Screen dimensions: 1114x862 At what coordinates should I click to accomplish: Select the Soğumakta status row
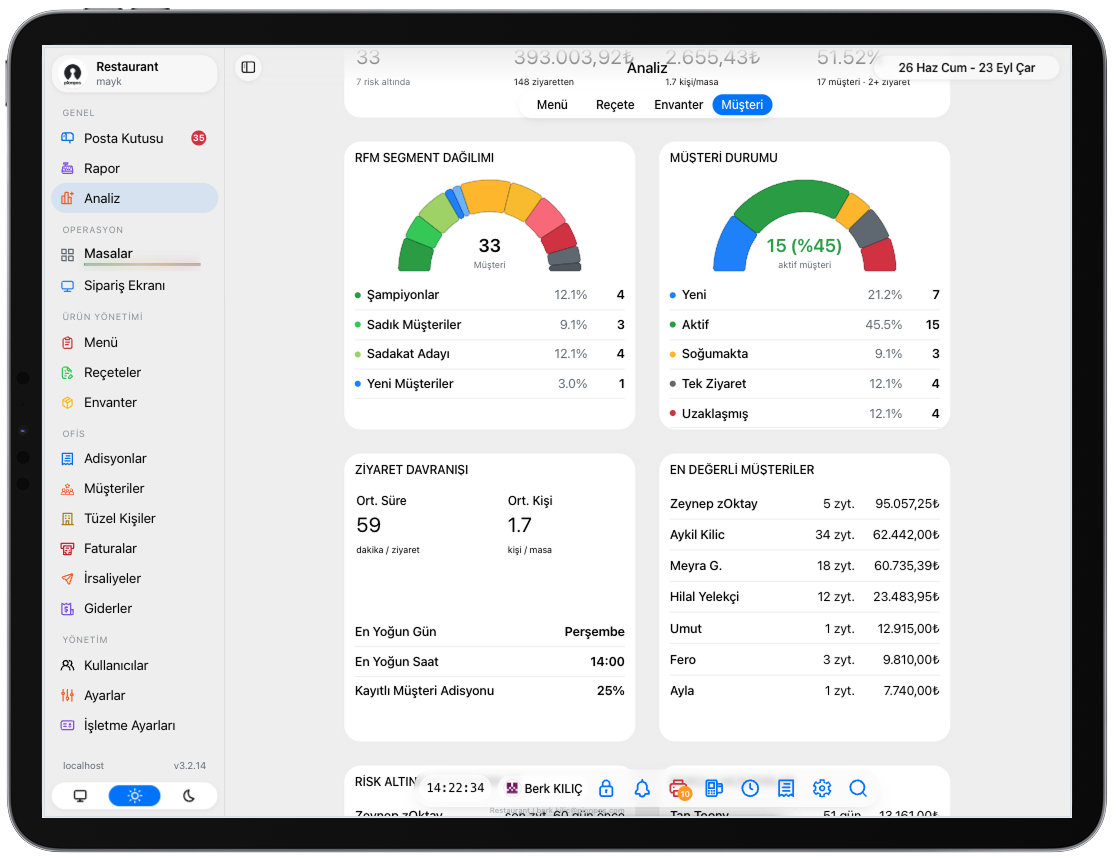click(x=804, y=354)
